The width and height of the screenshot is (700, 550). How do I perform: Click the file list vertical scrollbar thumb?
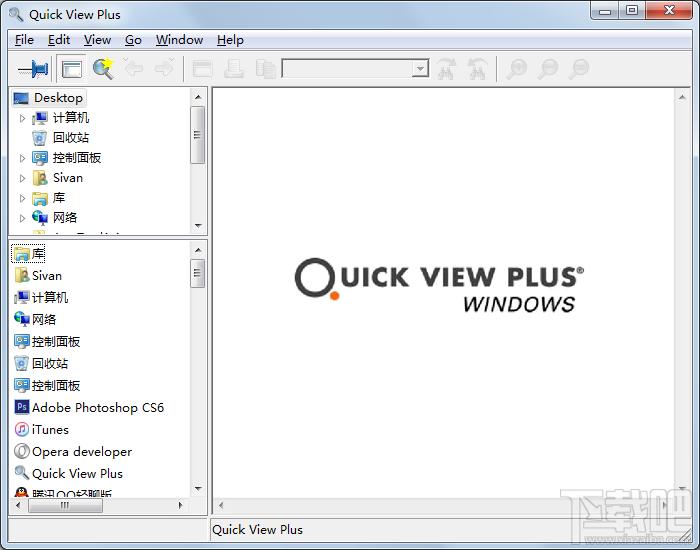point(198,273)
